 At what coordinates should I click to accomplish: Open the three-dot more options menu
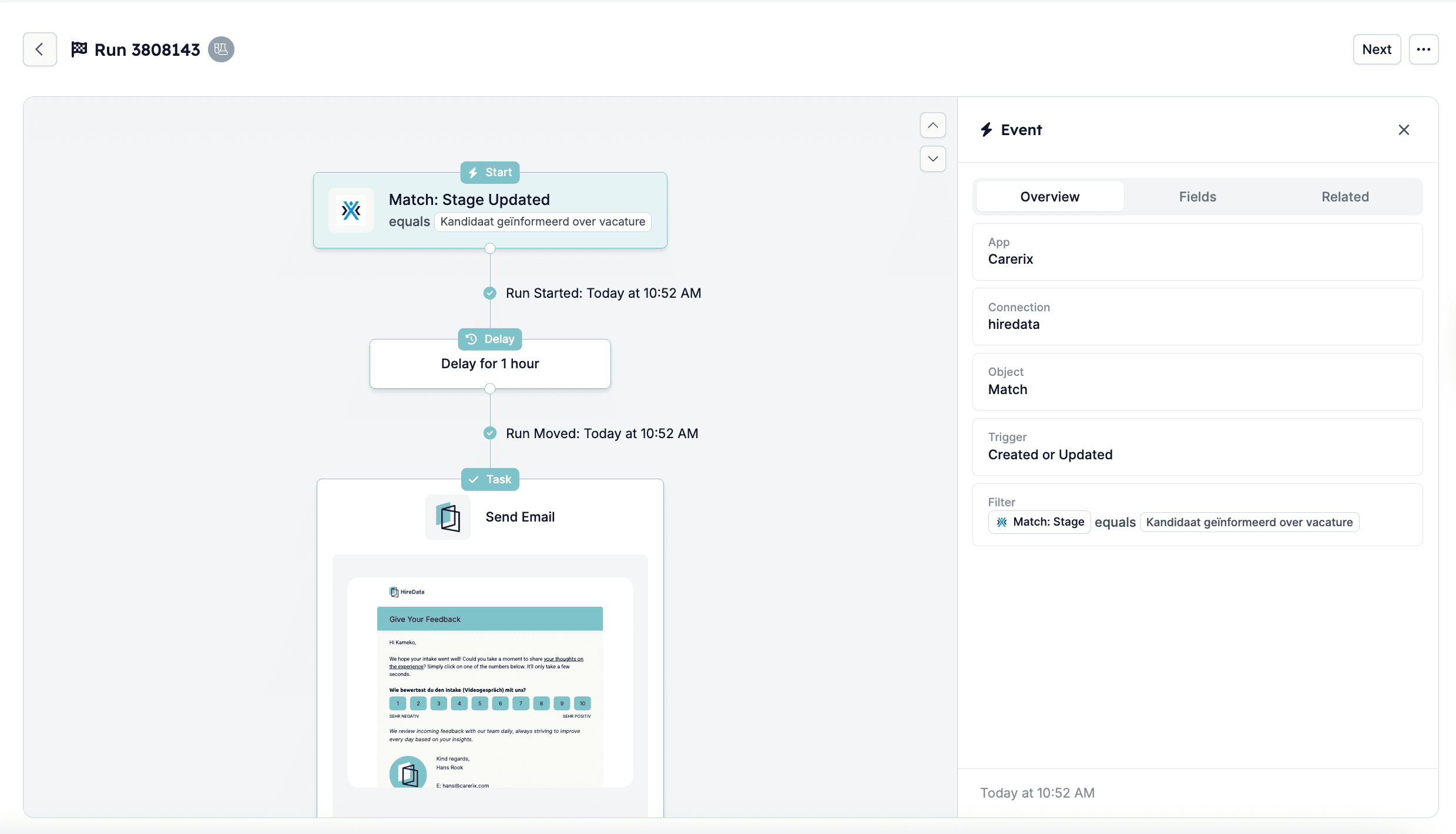click(x=1423, y=49)
